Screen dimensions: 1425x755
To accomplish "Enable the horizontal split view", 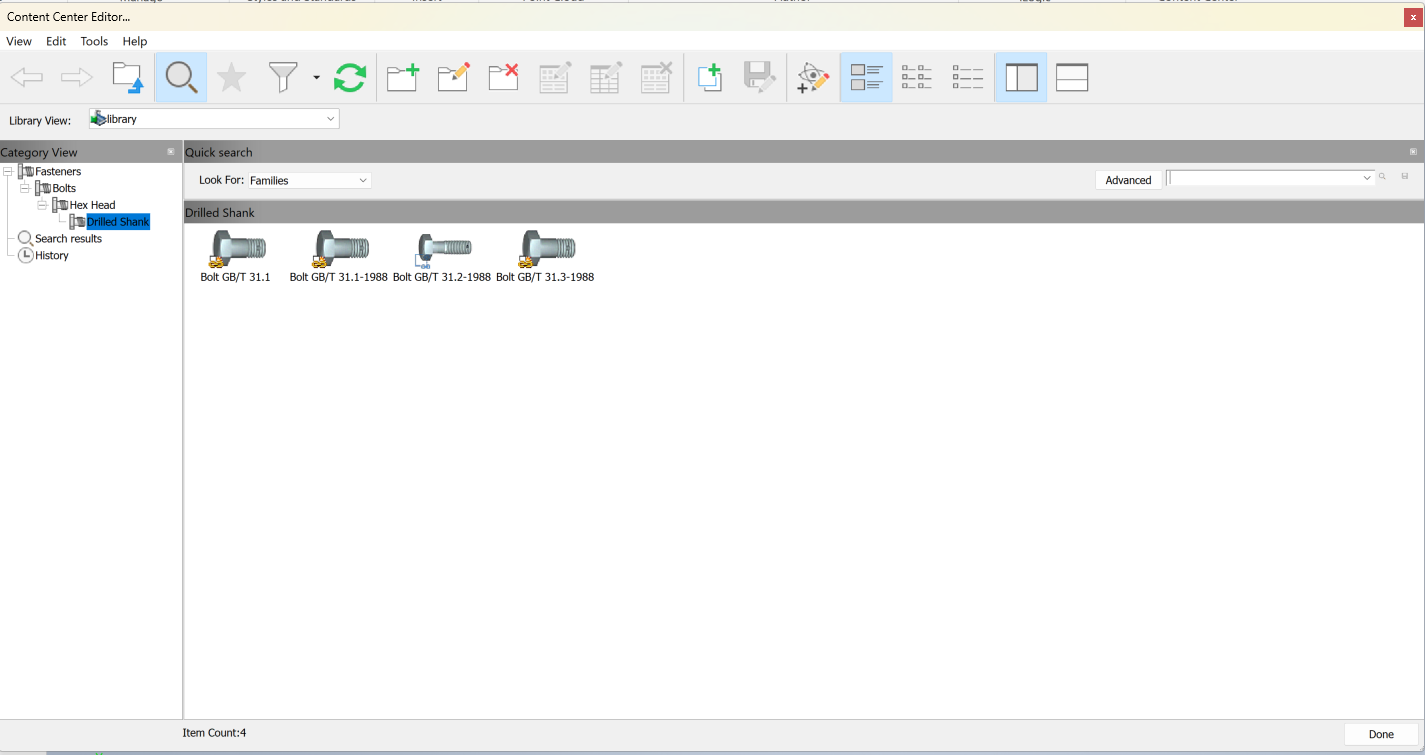I will coord(1071,77).
